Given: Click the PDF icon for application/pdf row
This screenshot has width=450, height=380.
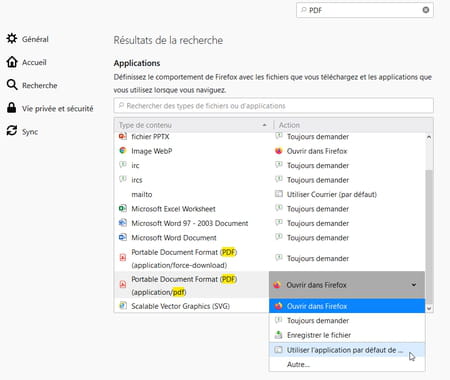Looking at the screenshot, I should [123, 285].
